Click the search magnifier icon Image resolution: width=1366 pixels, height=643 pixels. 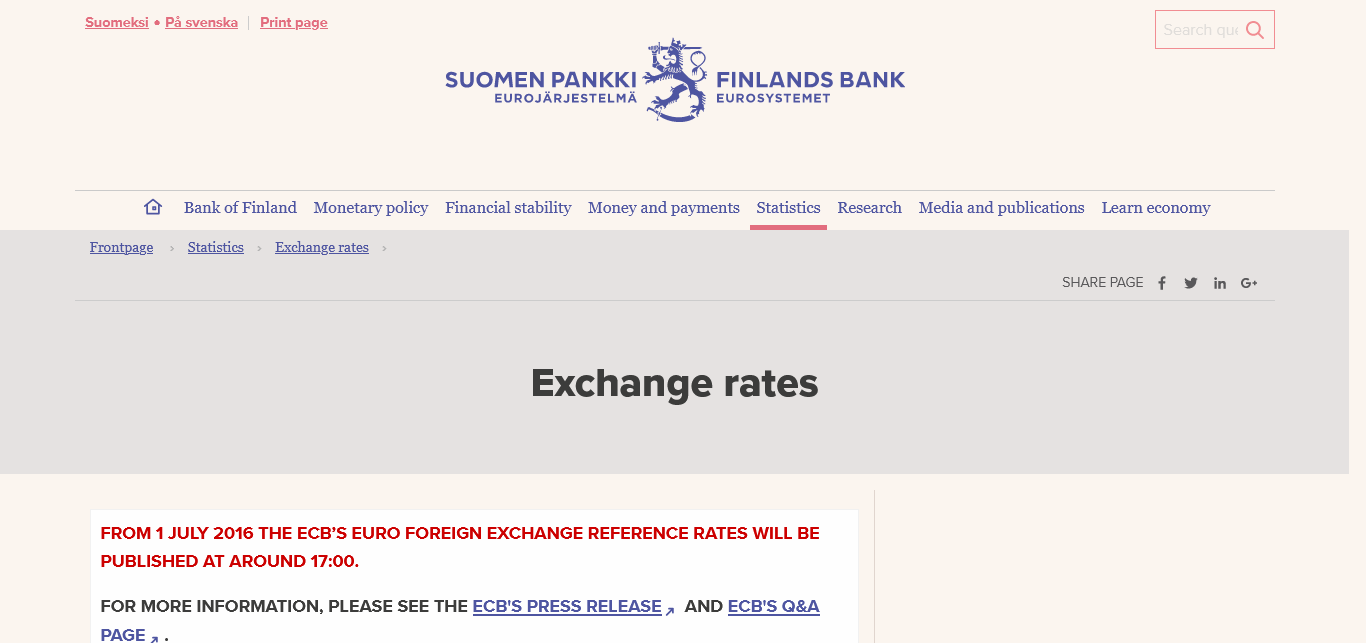[1255, 30]
